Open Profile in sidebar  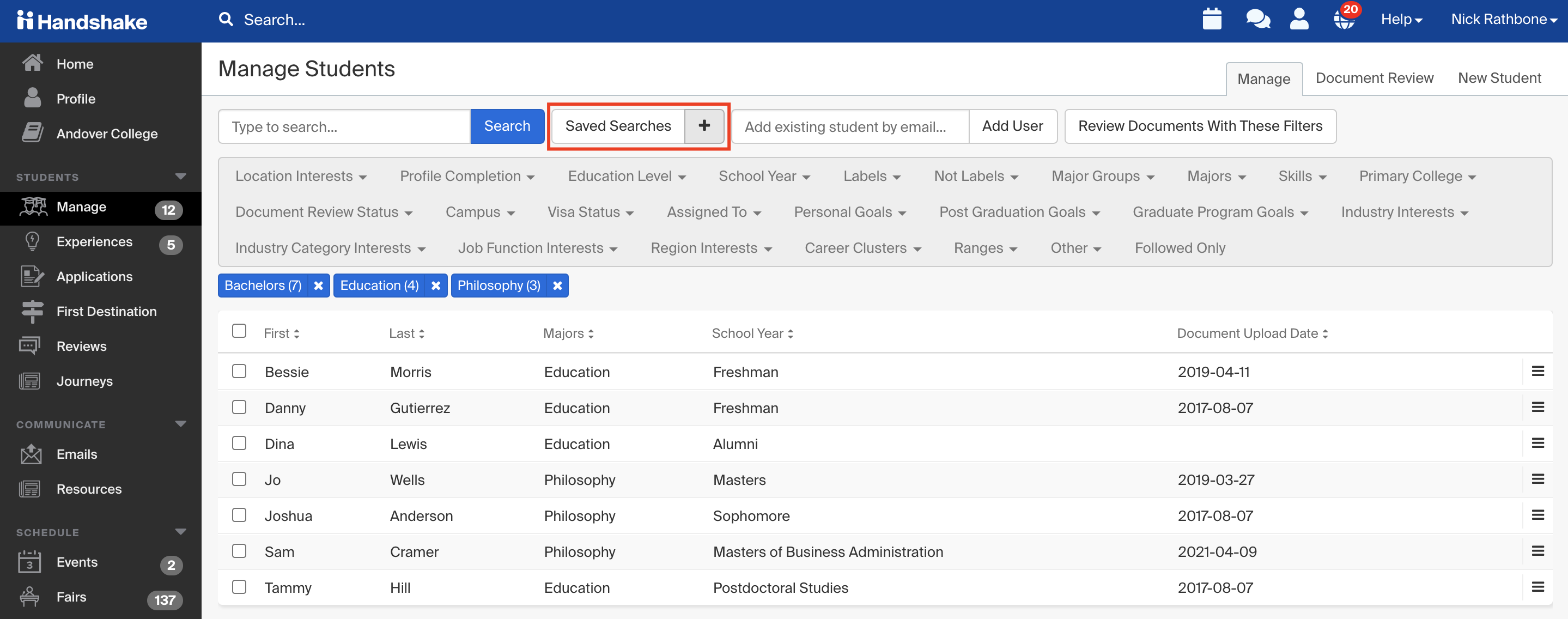pyautogui.click(x=100, y=99)
